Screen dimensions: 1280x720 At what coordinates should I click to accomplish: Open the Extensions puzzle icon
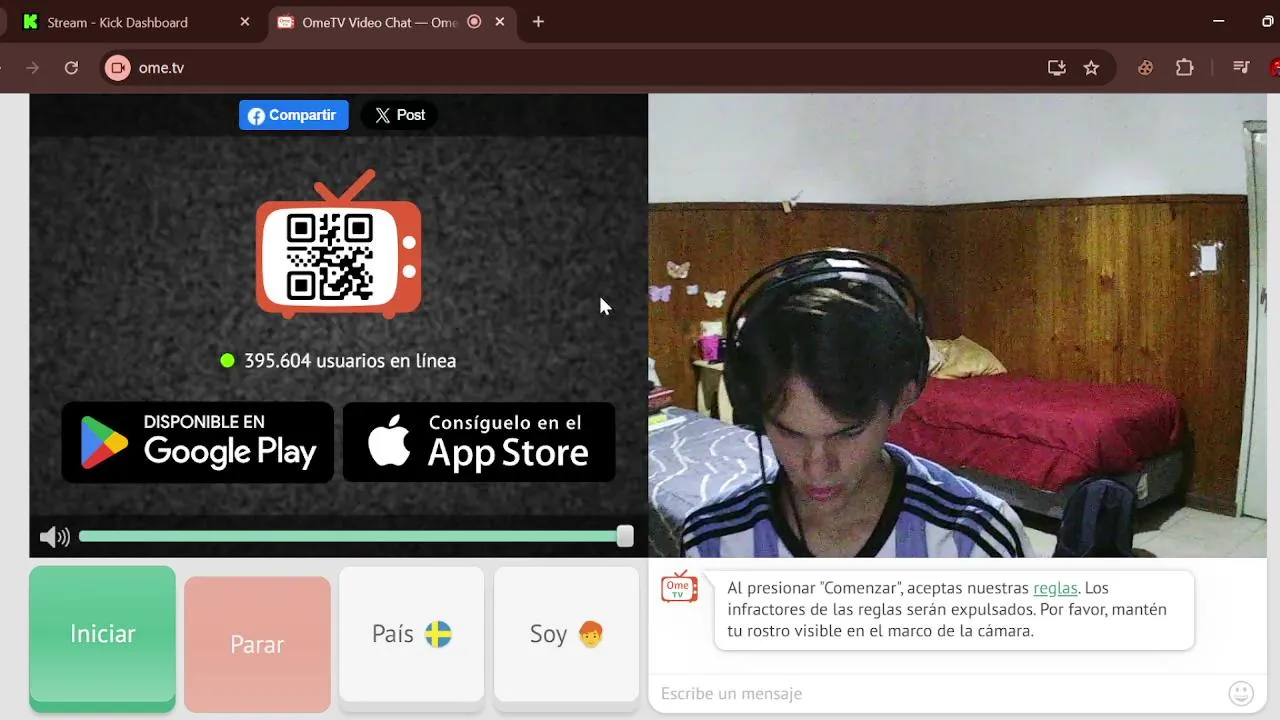point(1185,68)
